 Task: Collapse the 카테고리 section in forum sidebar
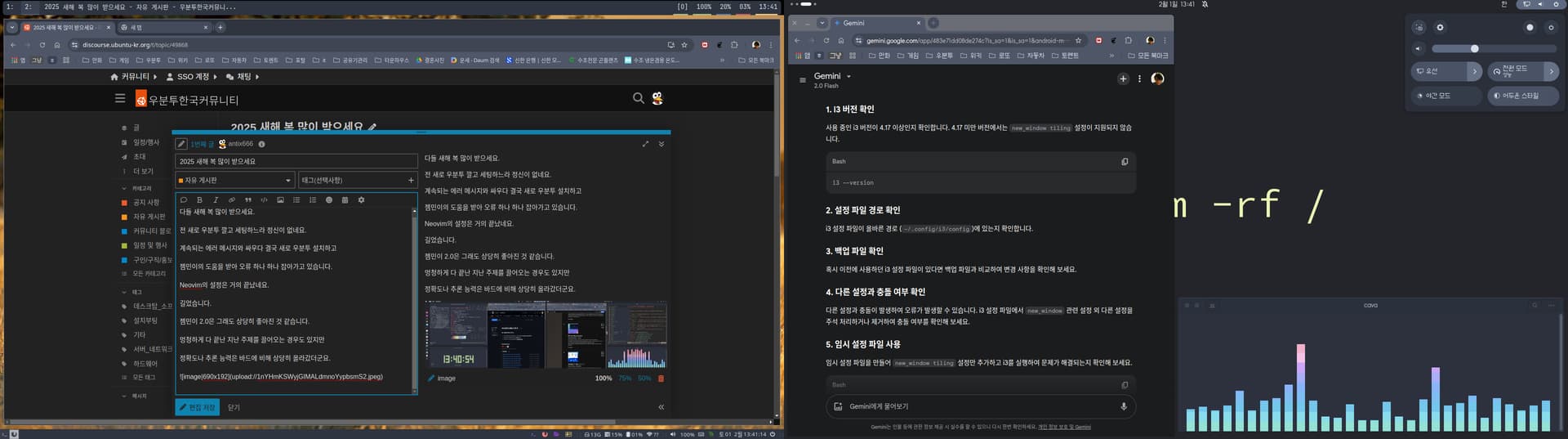point(124,188)
